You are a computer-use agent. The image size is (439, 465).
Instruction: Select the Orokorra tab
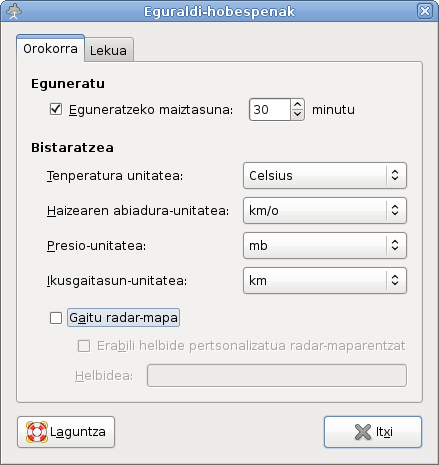(50, 48)
